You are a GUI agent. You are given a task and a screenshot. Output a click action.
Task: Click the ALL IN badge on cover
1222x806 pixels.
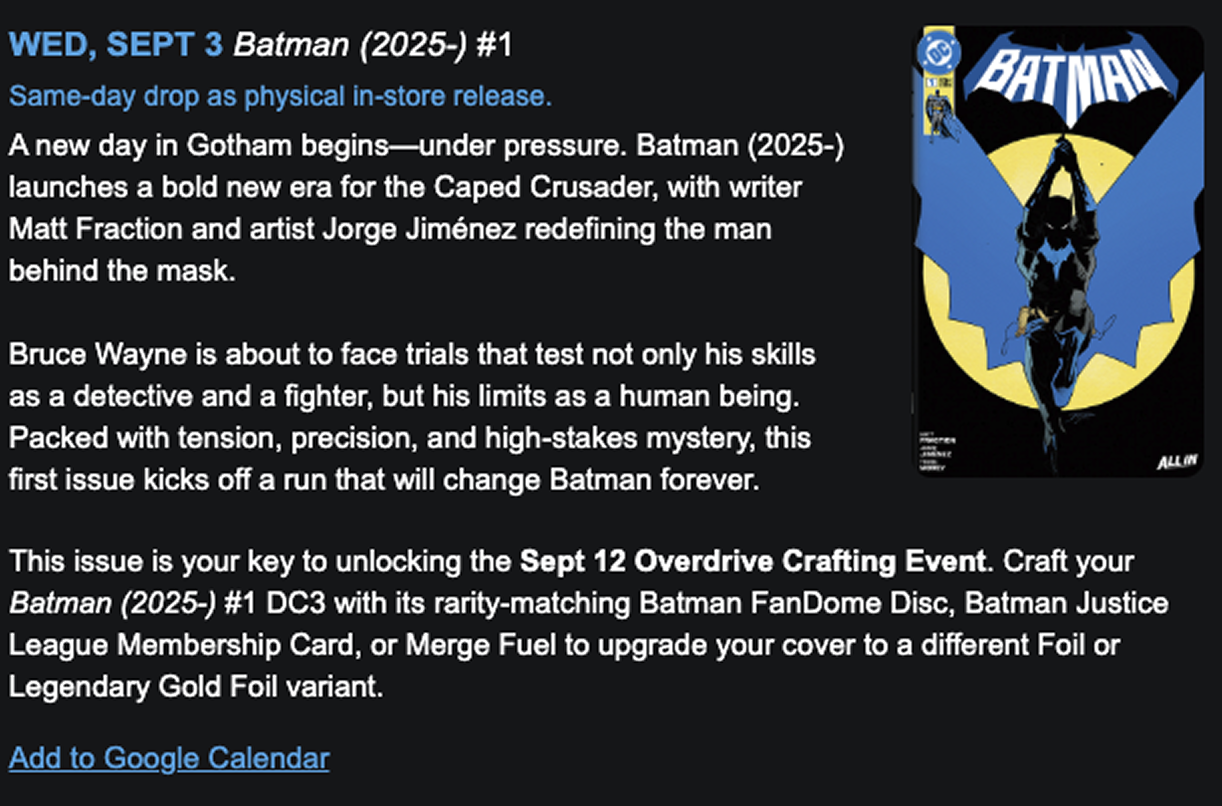click(1173, 461)
